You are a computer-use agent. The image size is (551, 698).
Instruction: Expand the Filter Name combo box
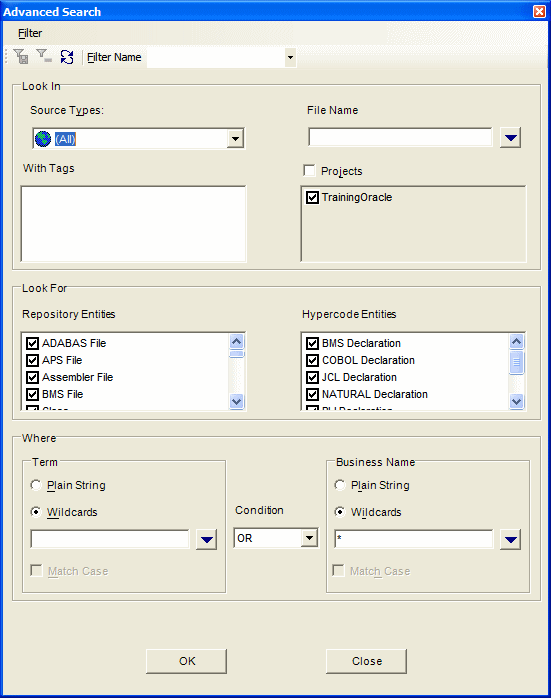tap(290, 57)
